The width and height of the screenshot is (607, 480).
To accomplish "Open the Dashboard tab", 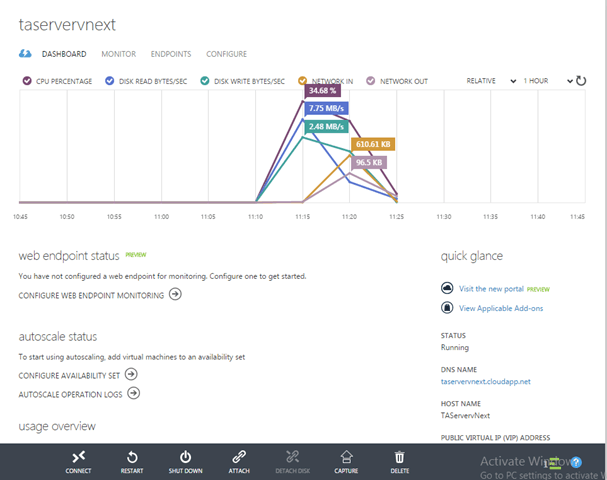I will tap(64, 54).
